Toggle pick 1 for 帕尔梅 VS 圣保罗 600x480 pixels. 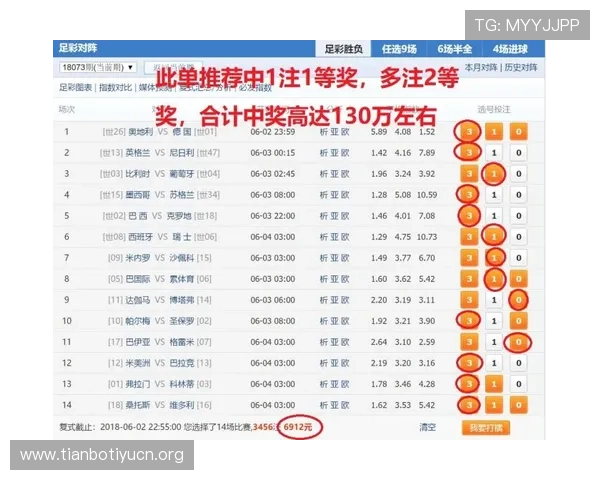tap(494, 321)
